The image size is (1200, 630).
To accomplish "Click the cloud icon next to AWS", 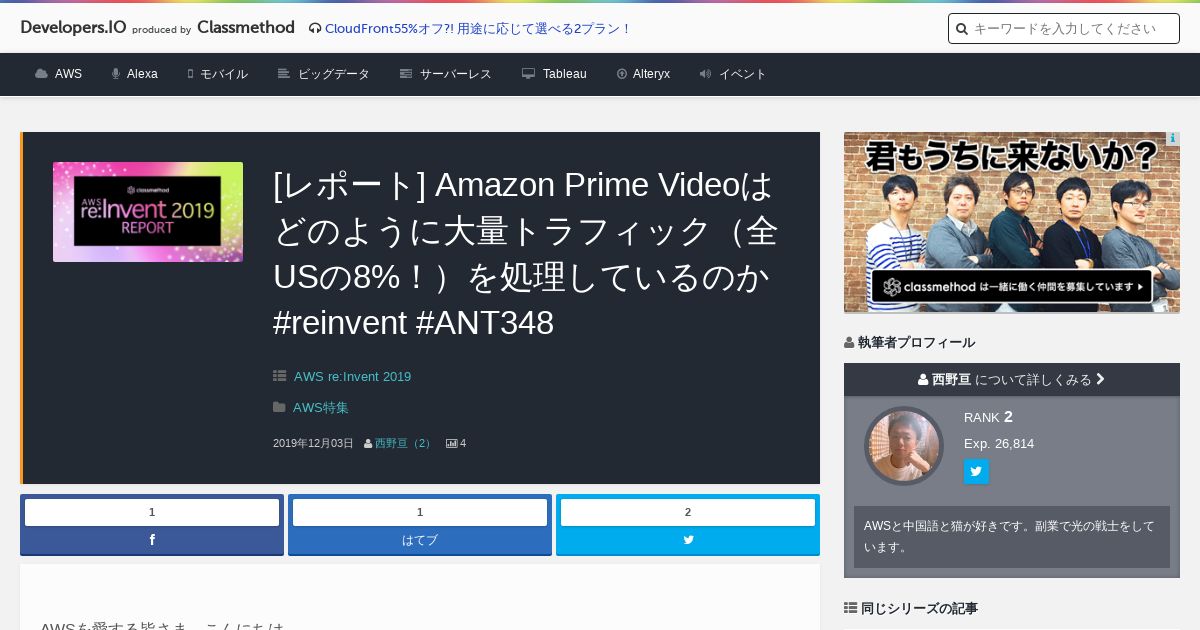I will pyautogui.click(x=41, y=74).
